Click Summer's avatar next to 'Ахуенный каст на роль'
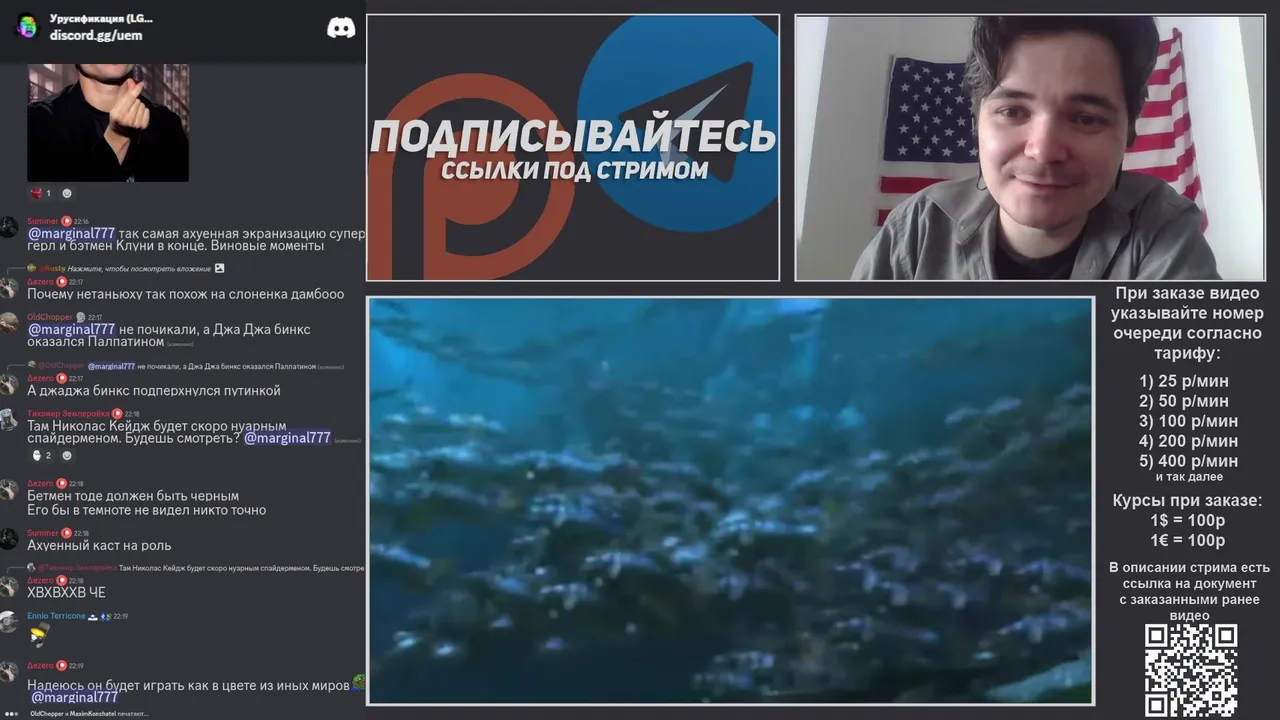Viewport: 1280px width, 720px height. [x=9, y=539]
